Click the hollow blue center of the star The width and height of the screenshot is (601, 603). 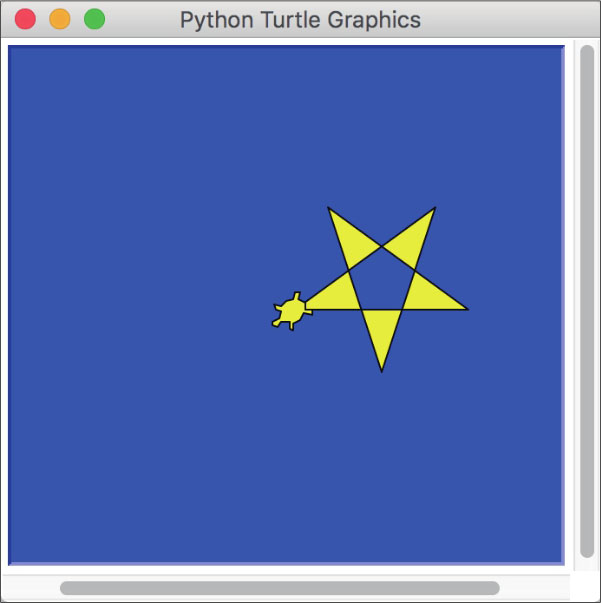tap(381, 281)
